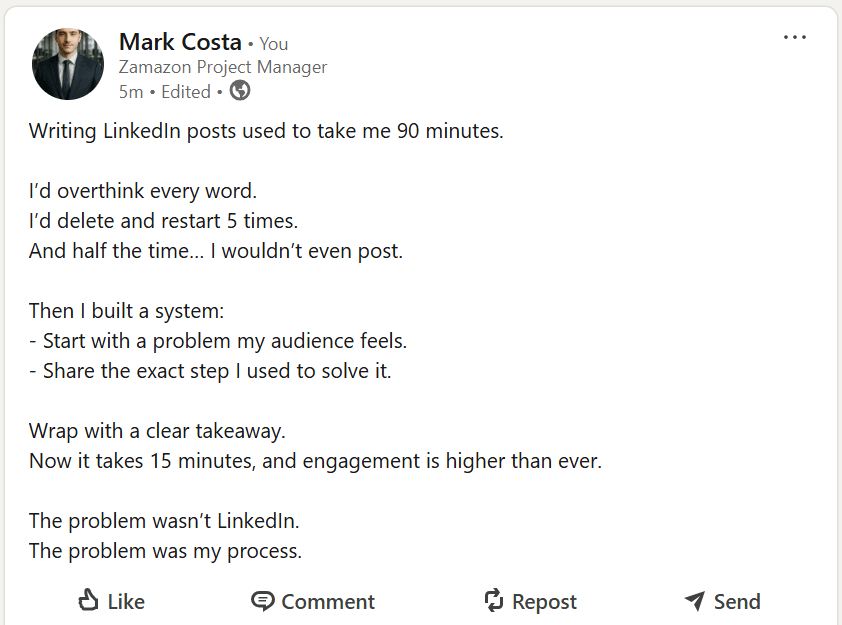Screen dimensions: 842x625
Task: Click the Send paper plane icon
Action: pos(695,600)
